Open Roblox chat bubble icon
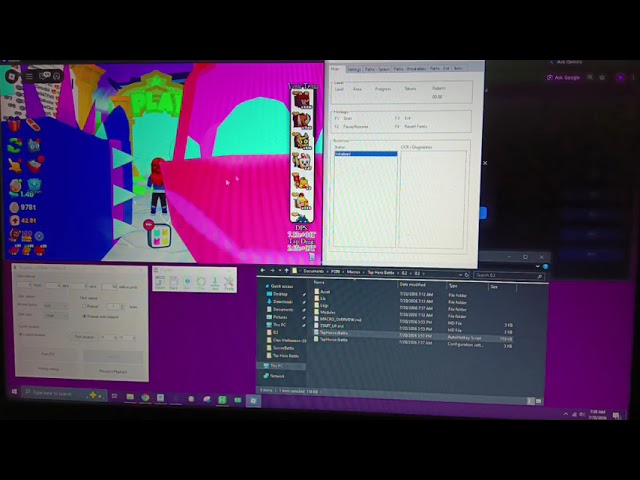Screen dimensions: 640x480 coord(44,76)
